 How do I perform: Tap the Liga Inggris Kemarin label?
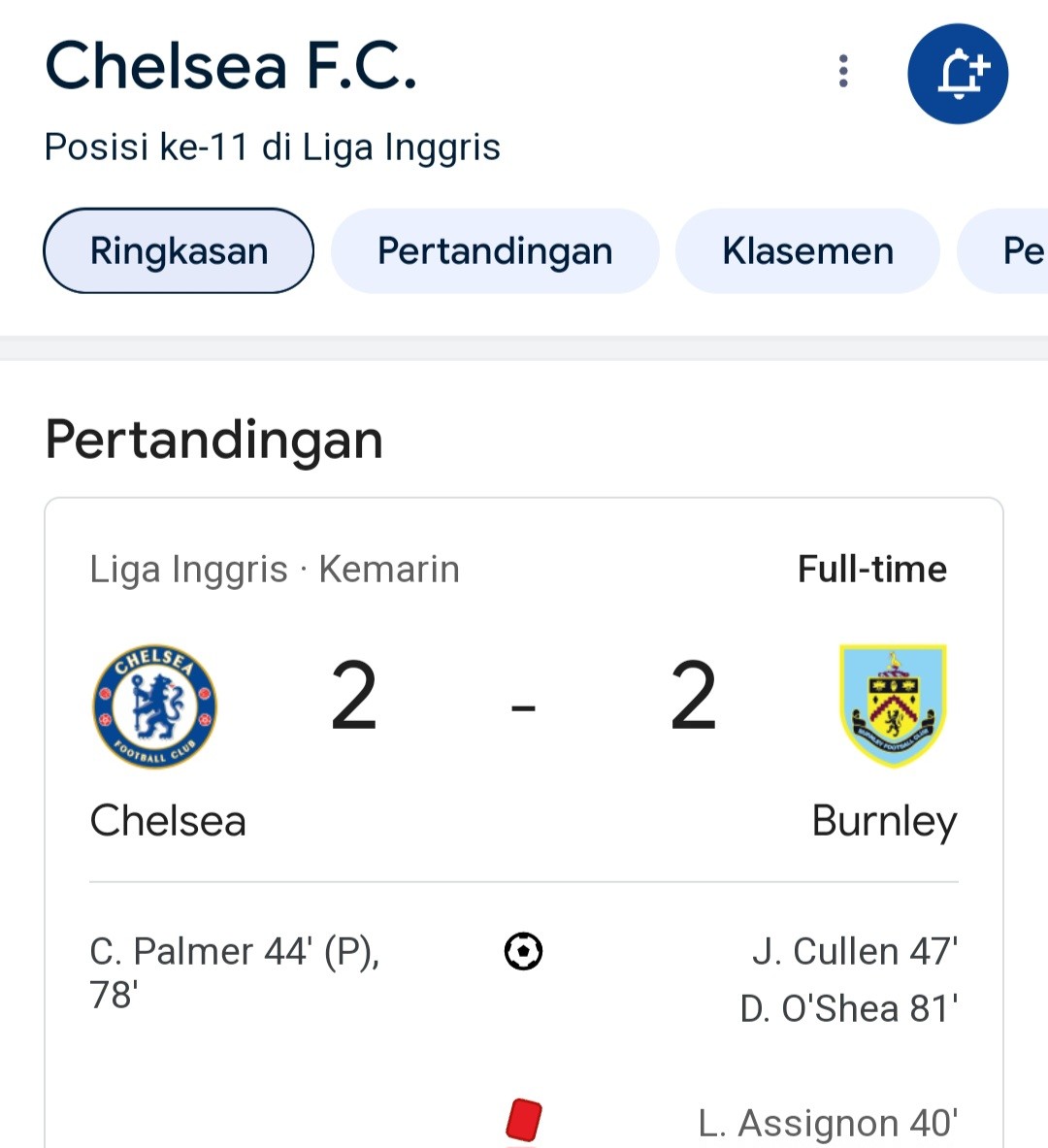click(x=275, y=569)
